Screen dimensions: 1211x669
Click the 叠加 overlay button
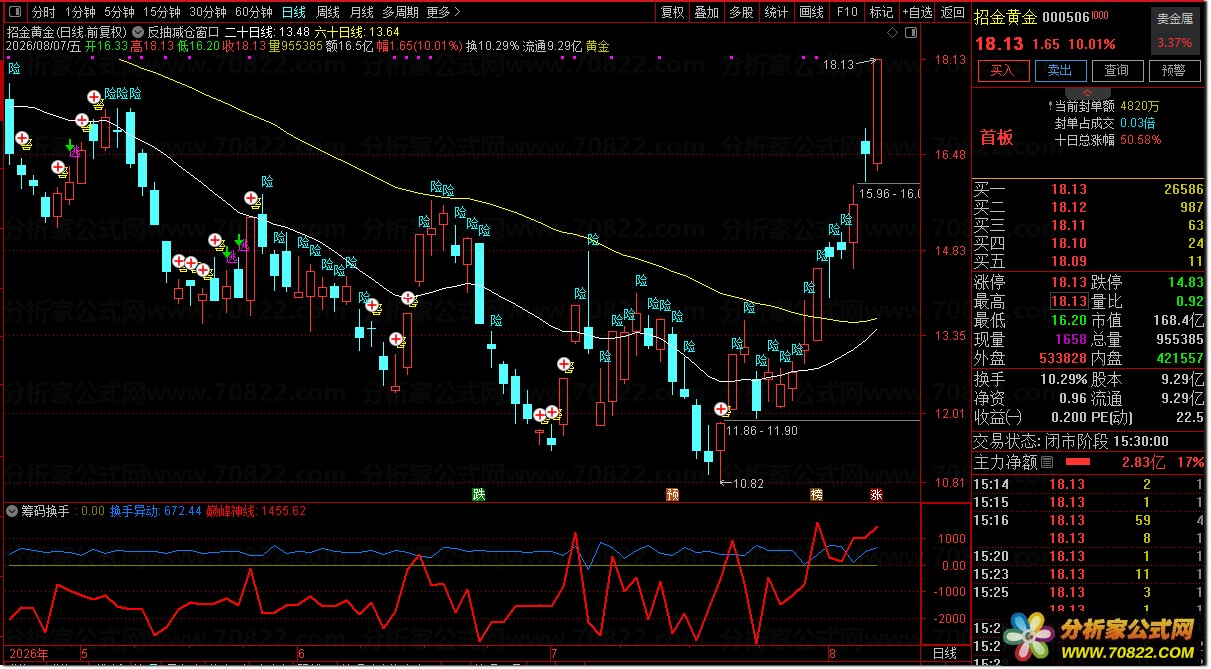pyautogui.click(x=707, y=13)
